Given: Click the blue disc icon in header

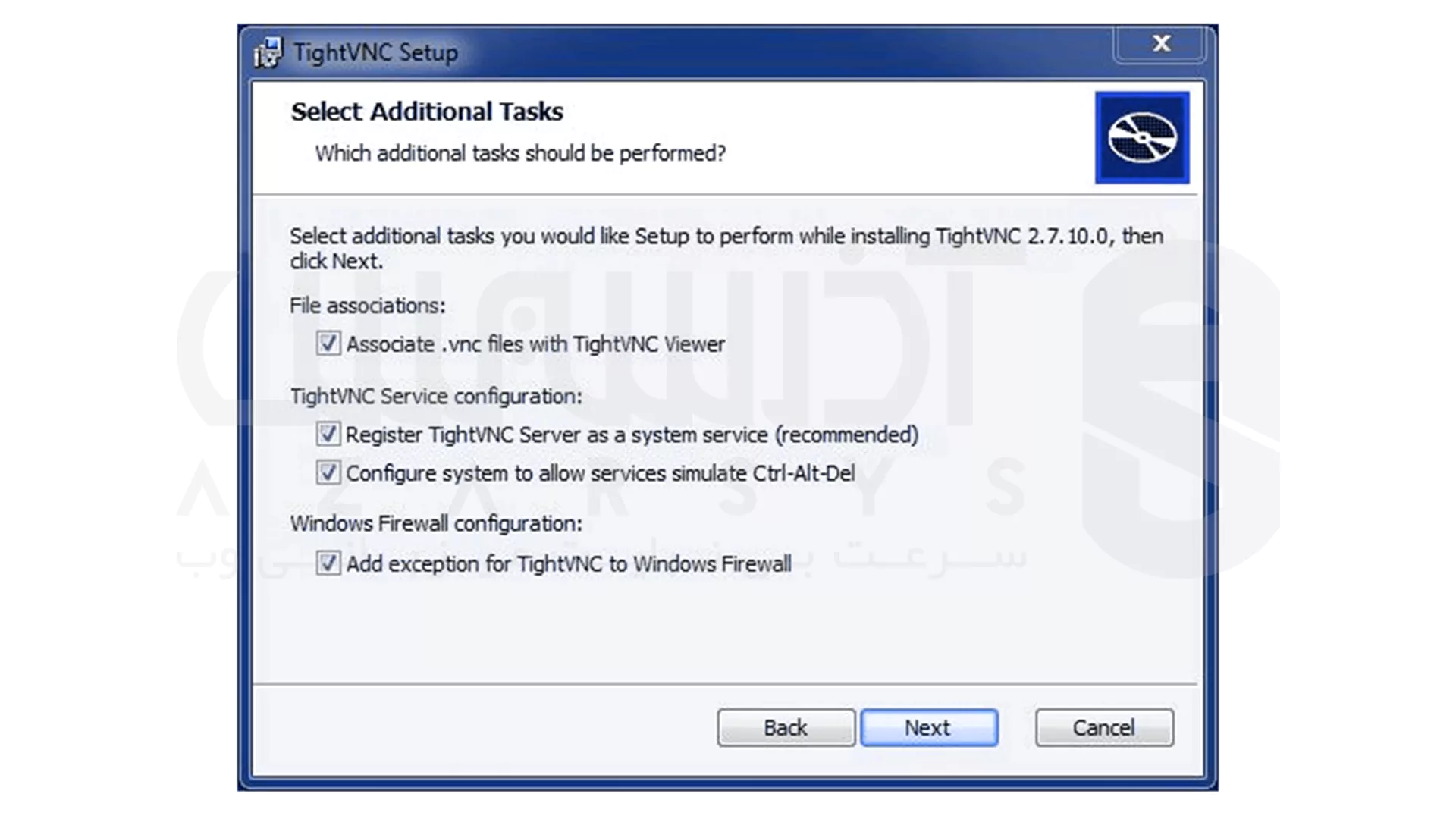Looking at the screenshot, I should click(x=1141, y=137).
